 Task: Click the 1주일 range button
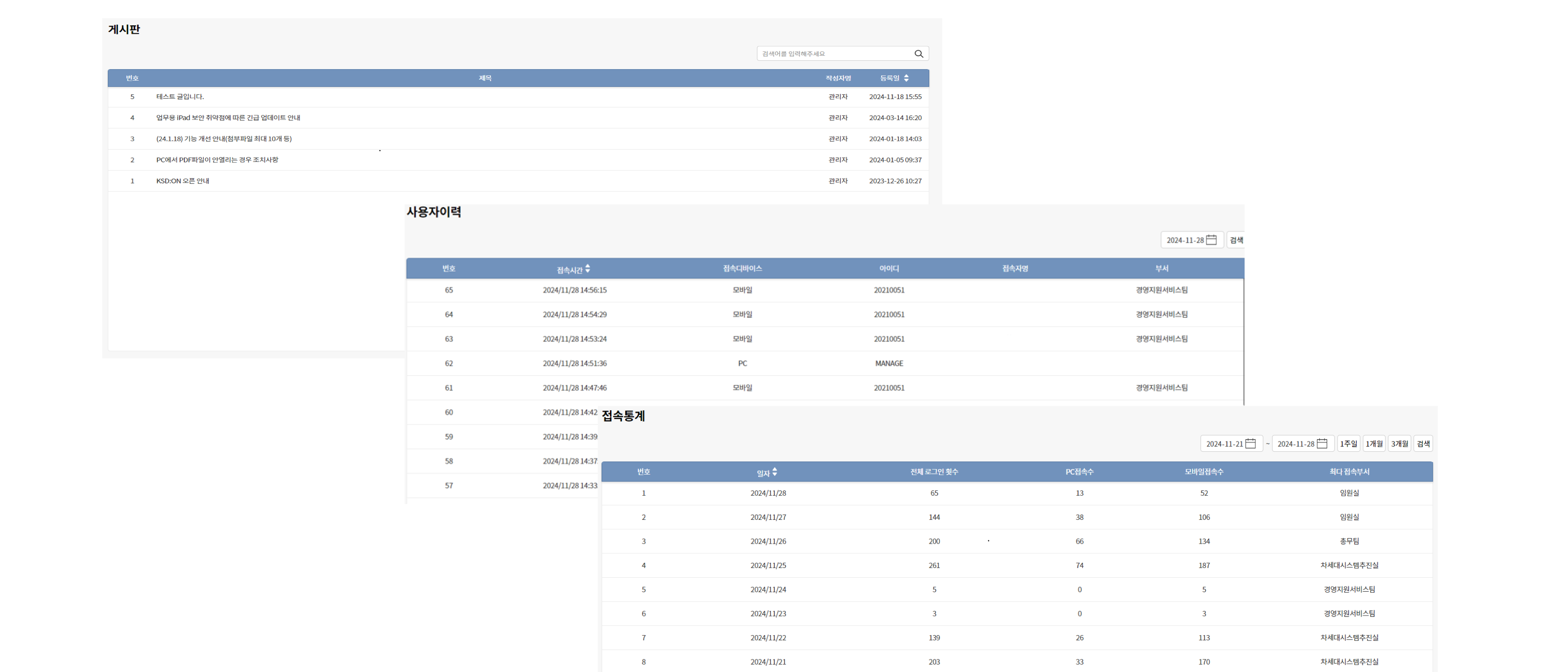(1348, 444)
